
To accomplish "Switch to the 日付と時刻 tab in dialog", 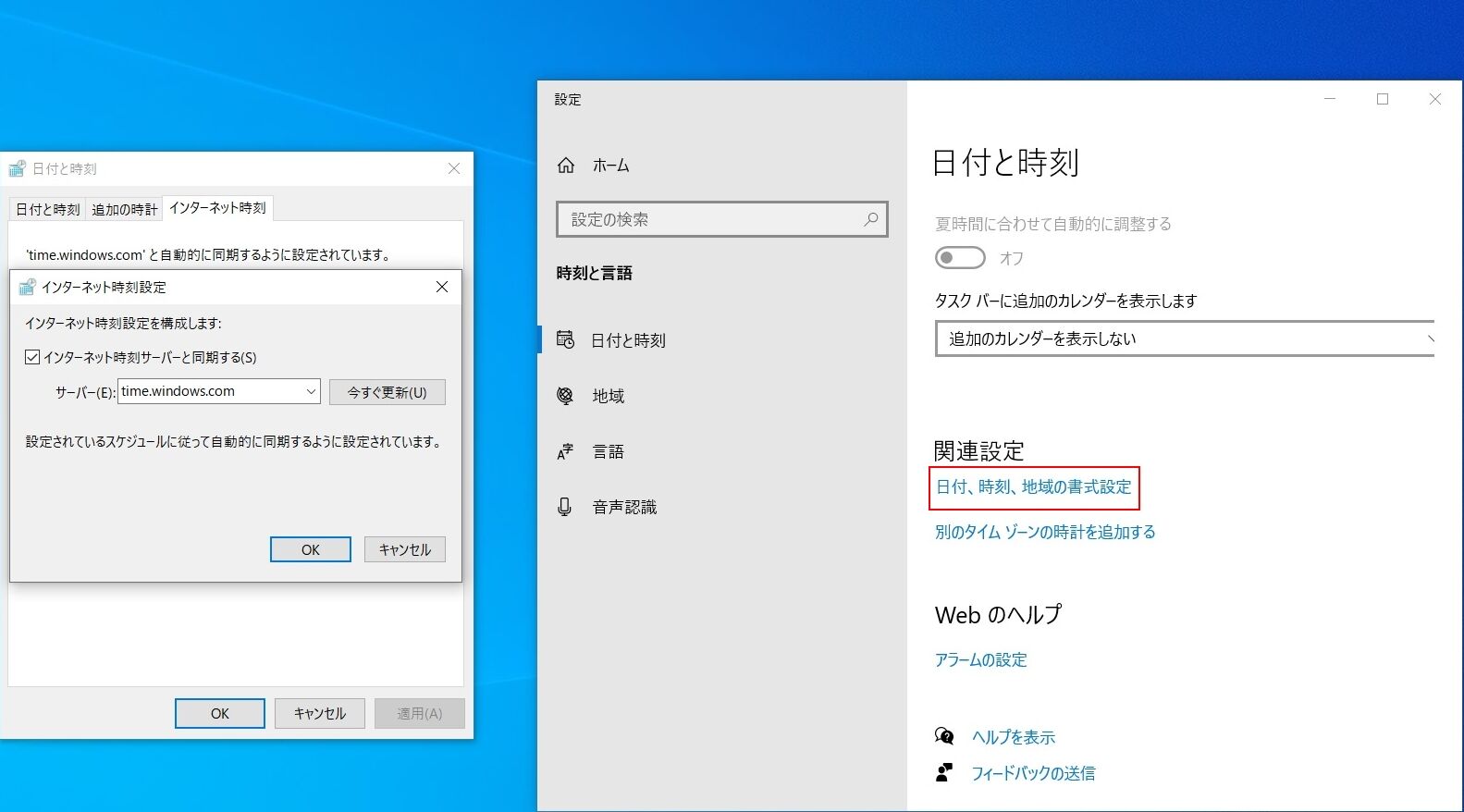I will (48, 210).
